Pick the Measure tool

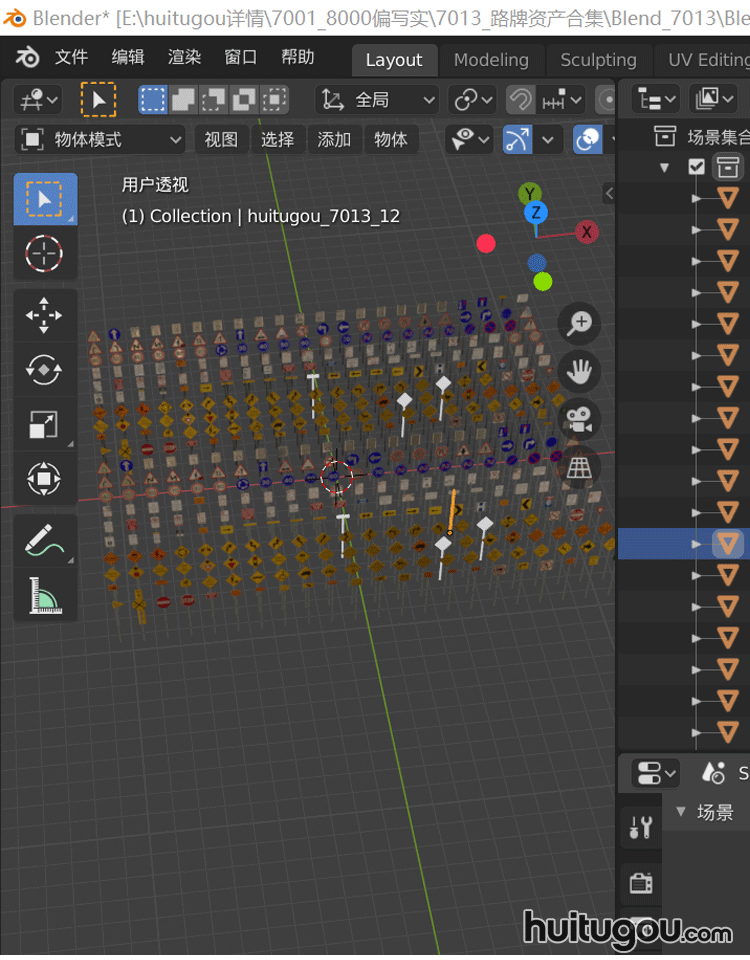(44, 596)
